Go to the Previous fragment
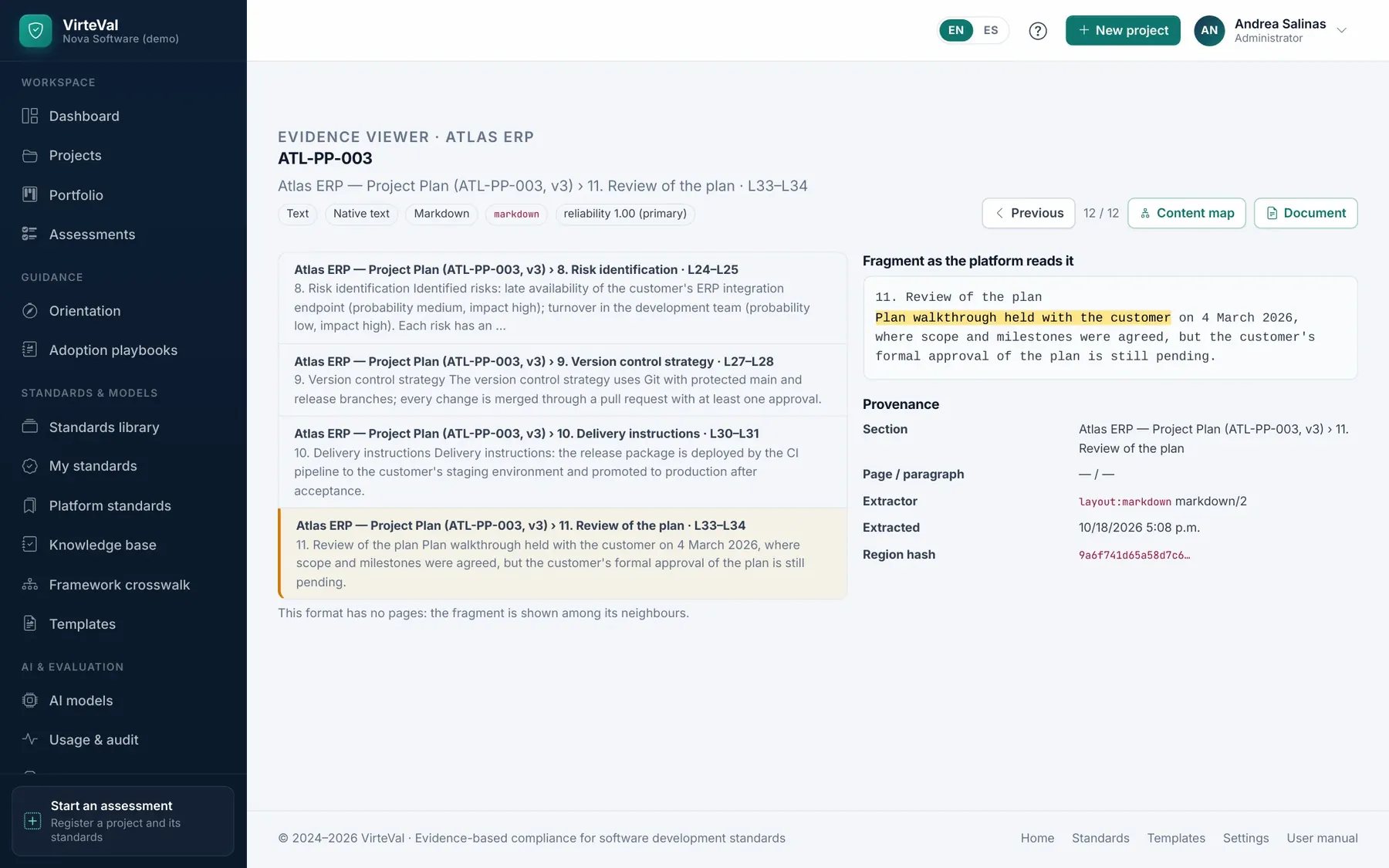The height and width of the screenshot is (868, 1389). coord(1029,213)
